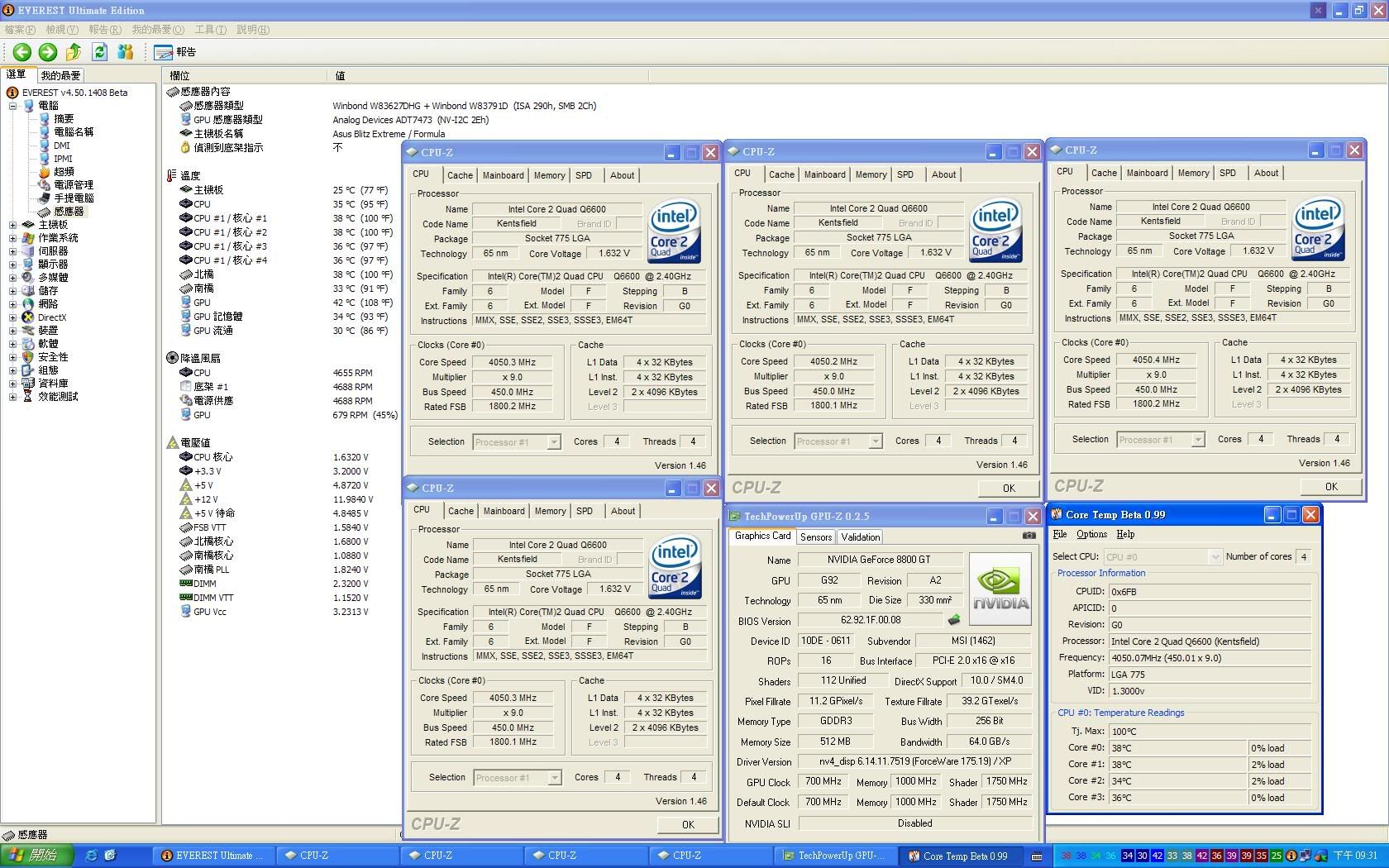Go forward with EVEREST green forward arrow

tap(48, 52)
